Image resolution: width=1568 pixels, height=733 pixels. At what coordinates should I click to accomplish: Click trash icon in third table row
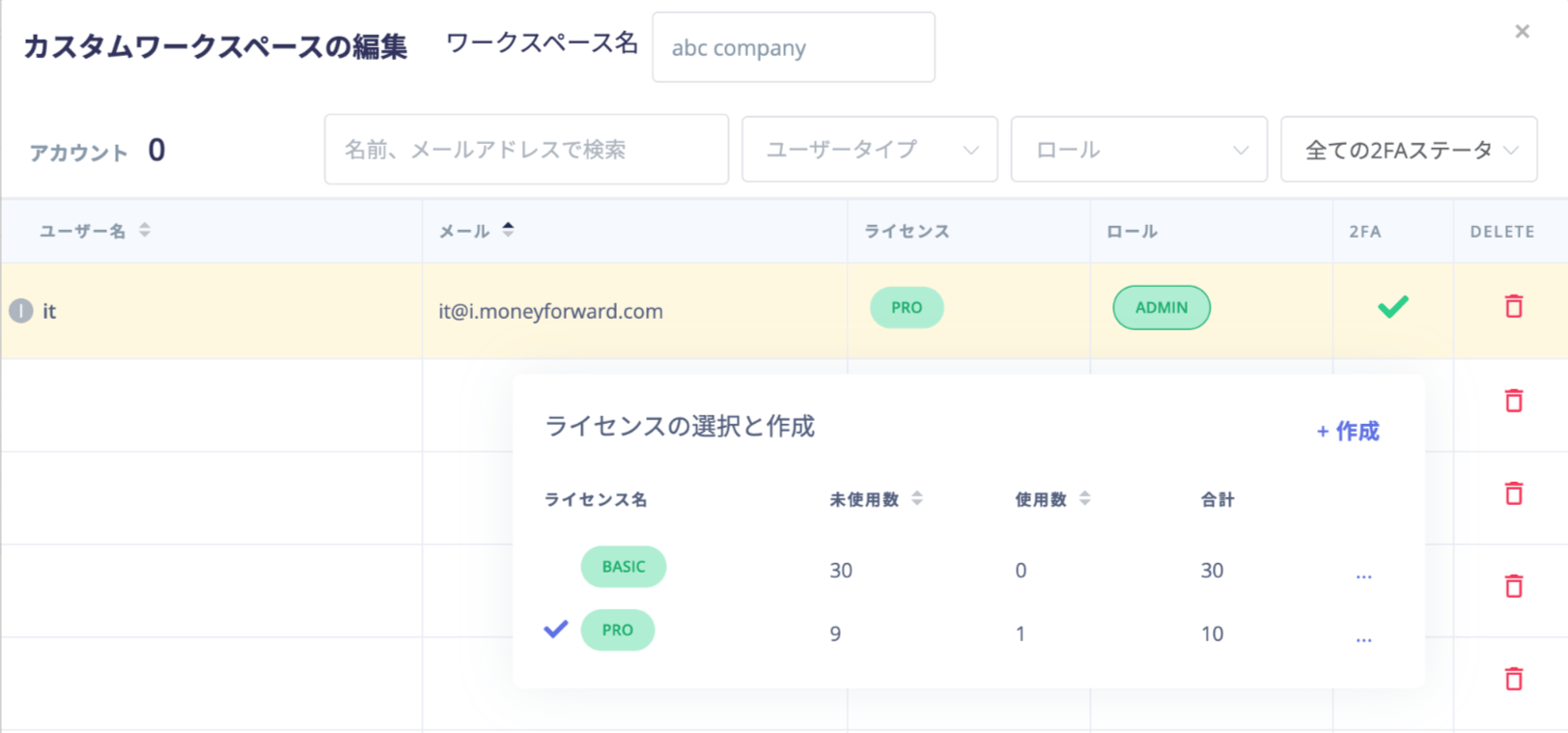click(x=1514, y=493)
